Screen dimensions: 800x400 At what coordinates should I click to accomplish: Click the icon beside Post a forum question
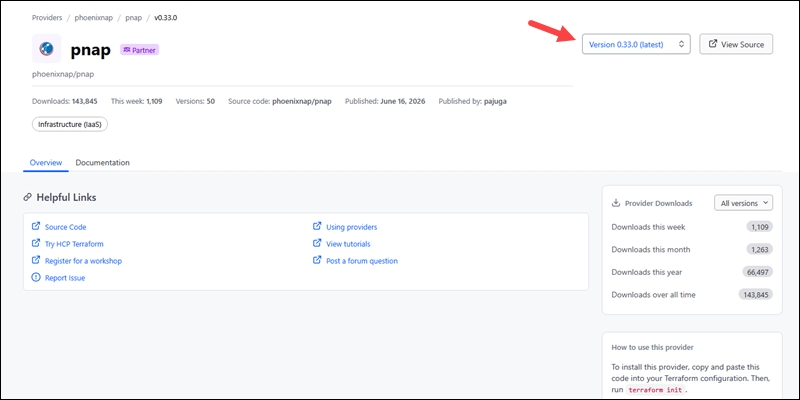(x=317, y=260)
